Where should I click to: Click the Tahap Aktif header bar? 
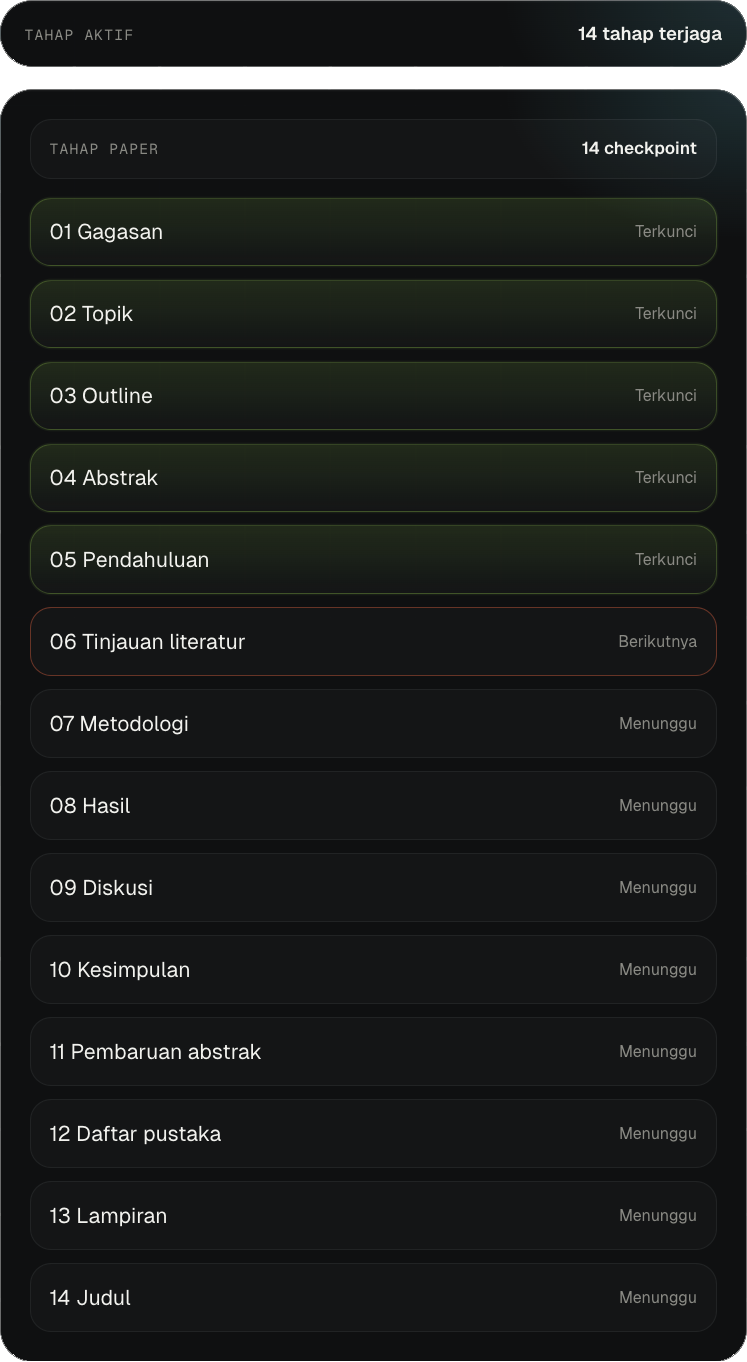373,34
